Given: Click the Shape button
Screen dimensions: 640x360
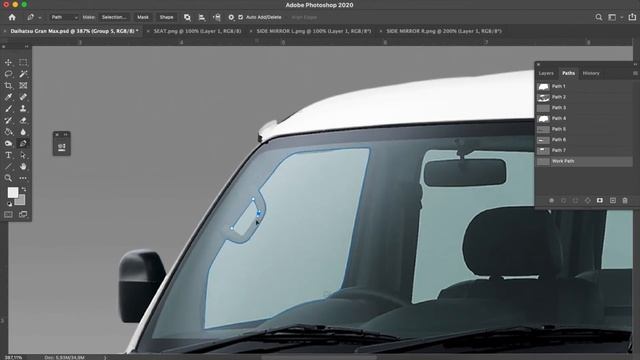Looking at the screenshot, I should click(166, 17).
